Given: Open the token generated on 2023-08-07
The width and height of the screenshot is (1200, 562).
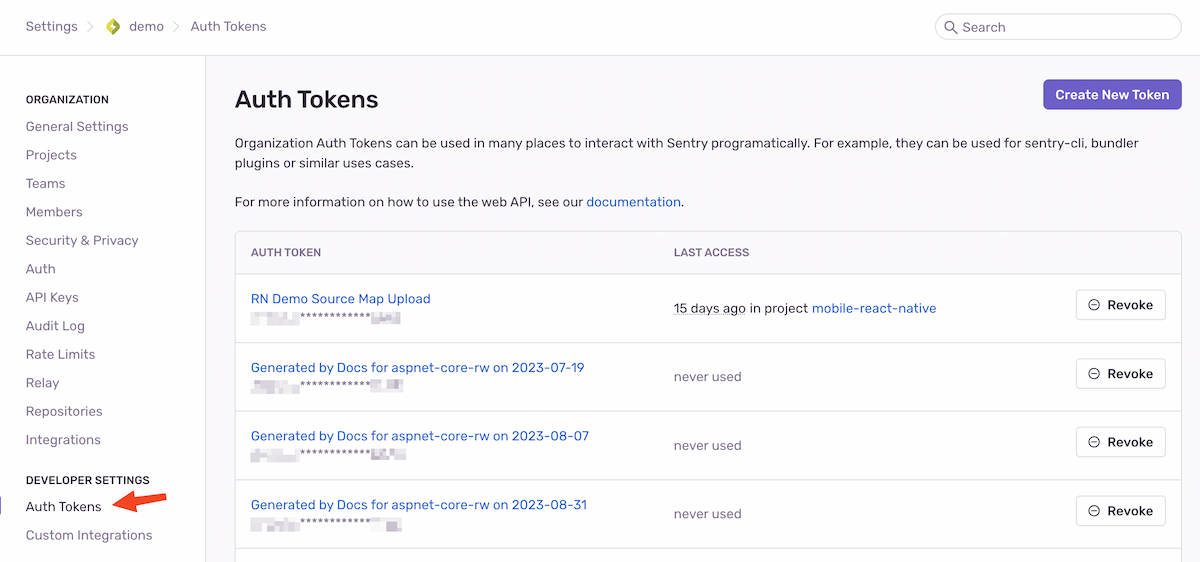Looking at the screenshot, I should (x=419, y=436).
